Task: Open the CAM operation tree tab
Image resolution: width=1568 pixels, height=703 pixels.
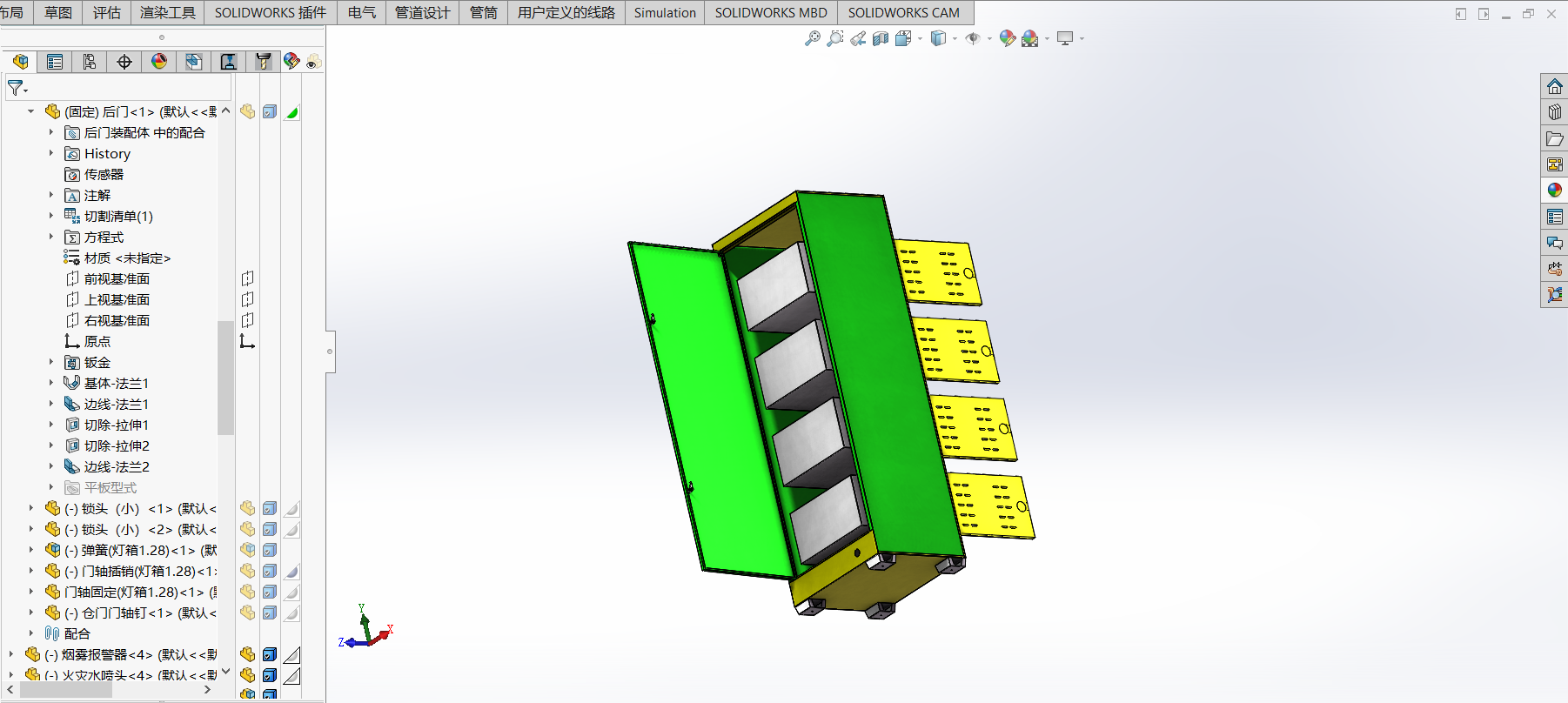Action: (x=228, y=62)
